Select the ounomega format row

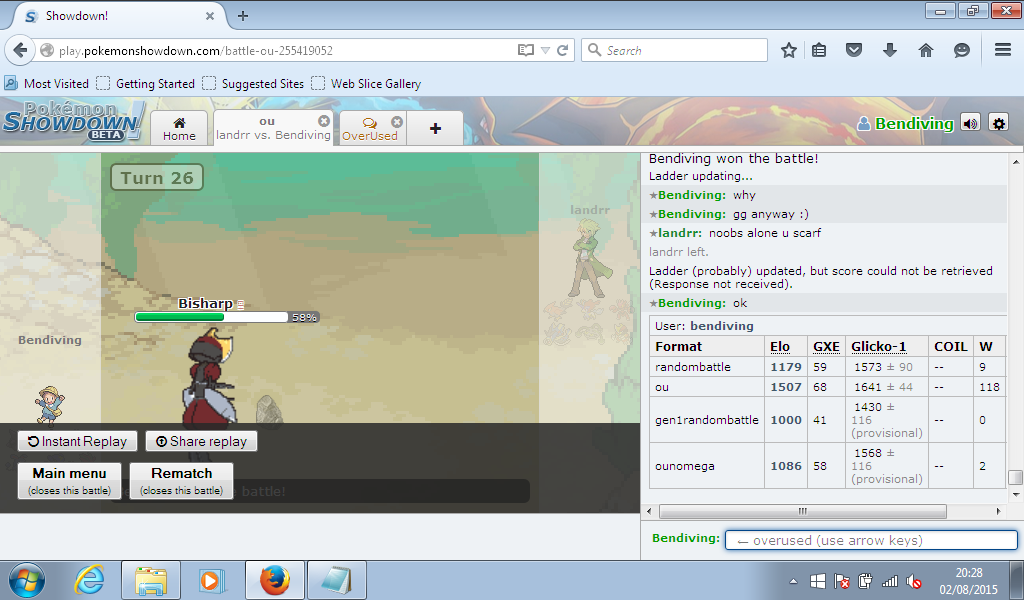827,466
